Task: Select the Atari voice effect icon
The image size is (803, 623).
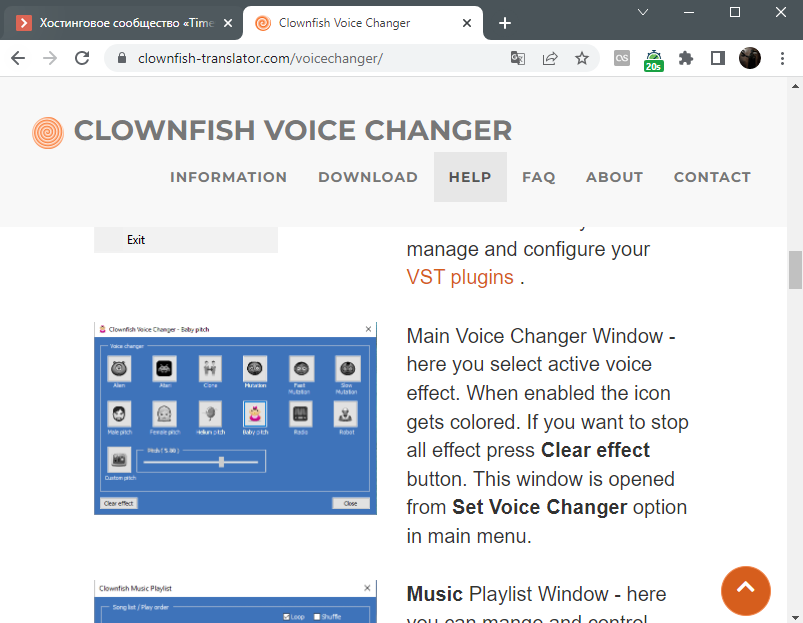Action: (164, 369)
